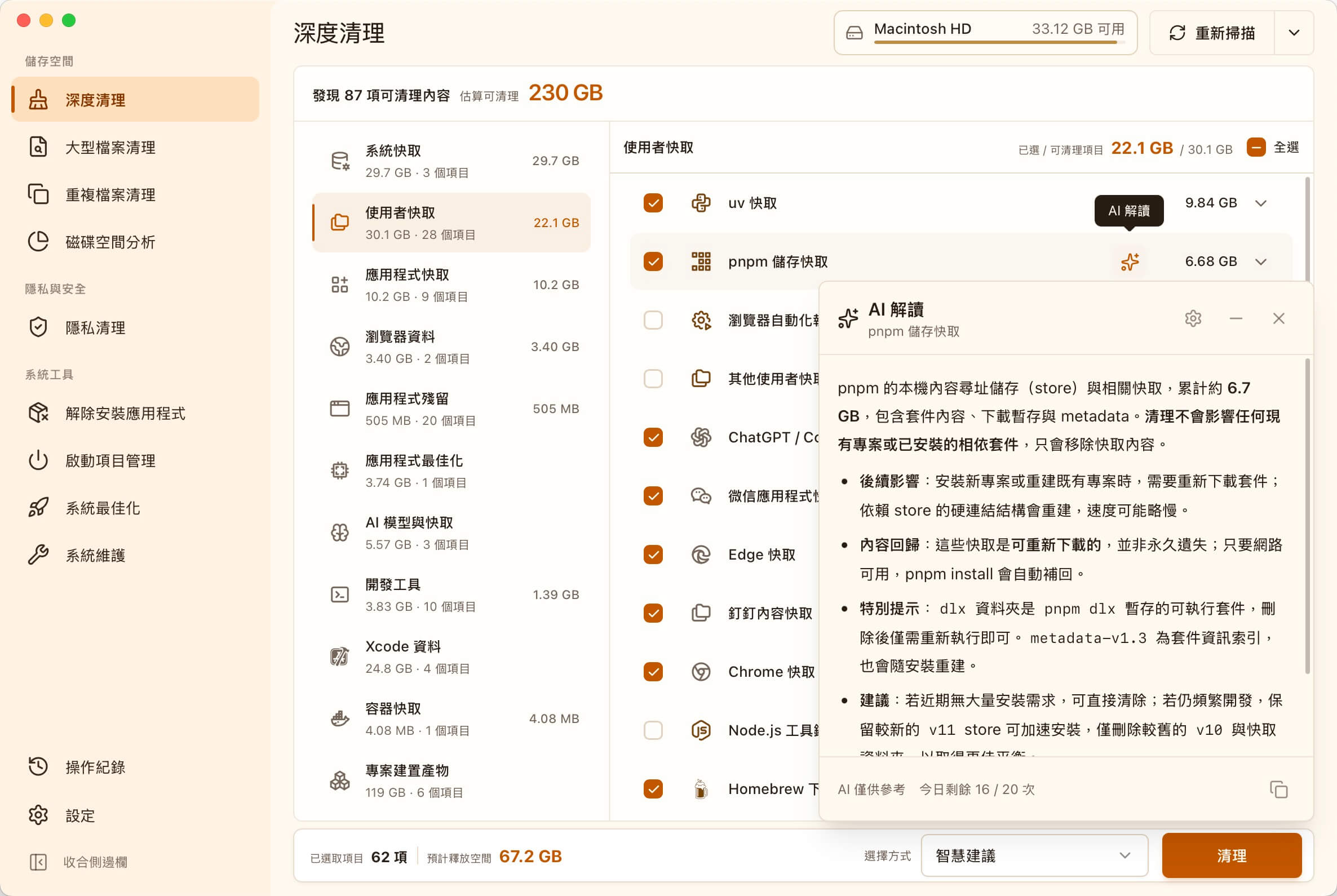The height and width of the screenshot is (896, 1337).
Task: Click the Xcode 資料 icon
Action: (340, 657)
